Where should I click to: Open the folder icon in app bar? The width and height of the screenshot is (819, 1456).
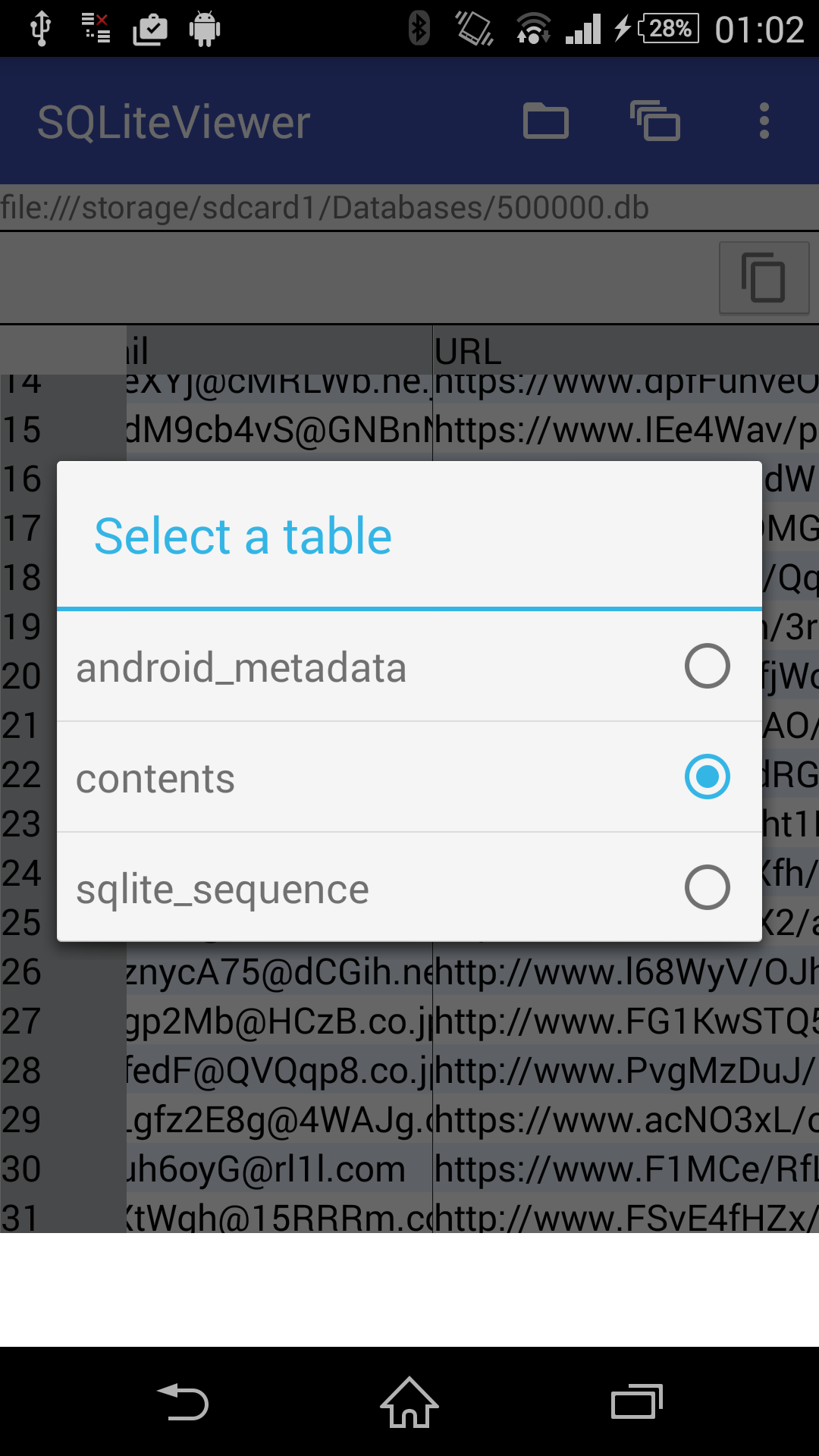coord(546,121)
